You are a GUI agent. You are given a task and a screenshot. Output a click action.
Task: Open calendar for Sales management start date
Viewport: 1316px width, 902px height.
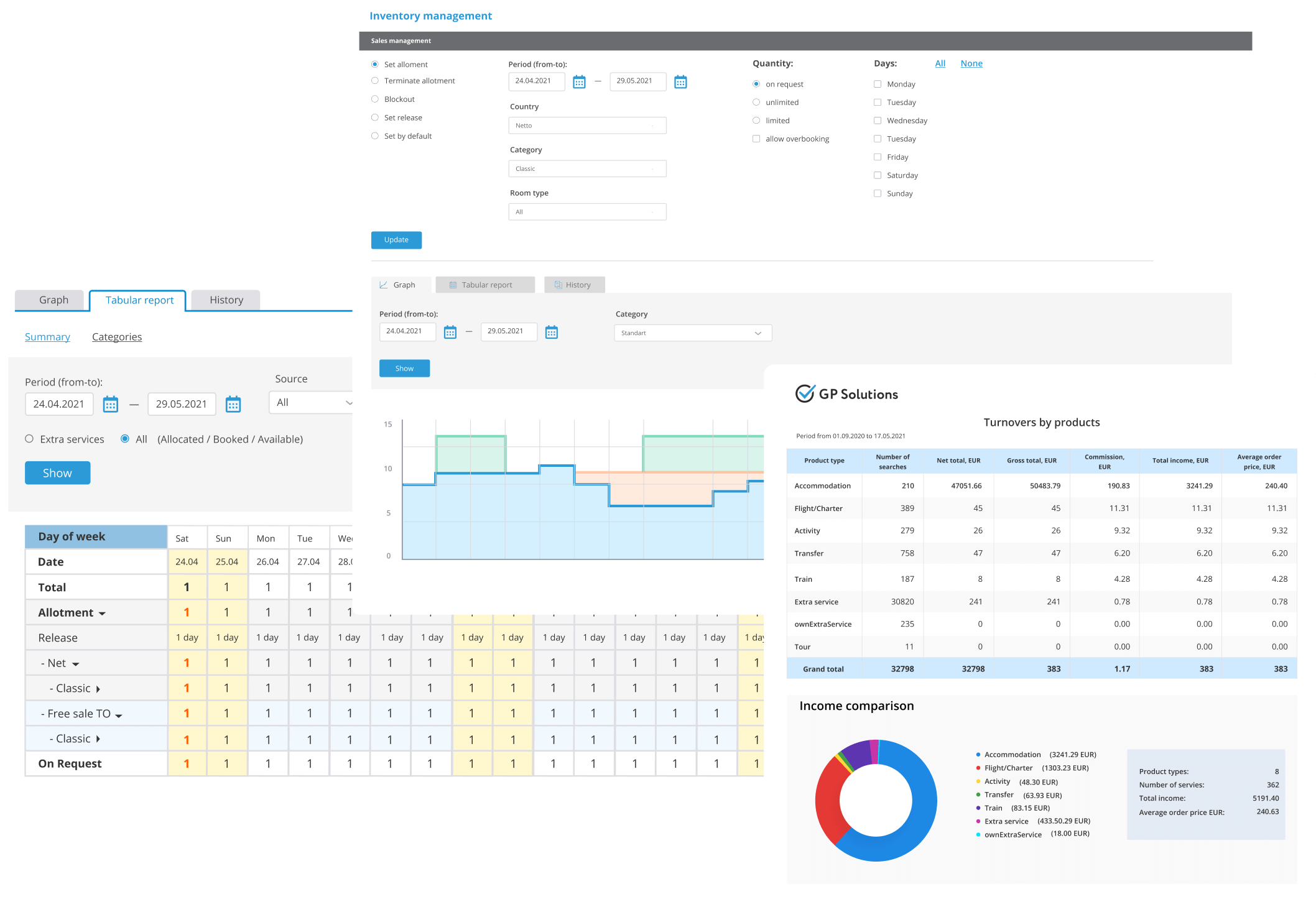(x=579, y=82)
